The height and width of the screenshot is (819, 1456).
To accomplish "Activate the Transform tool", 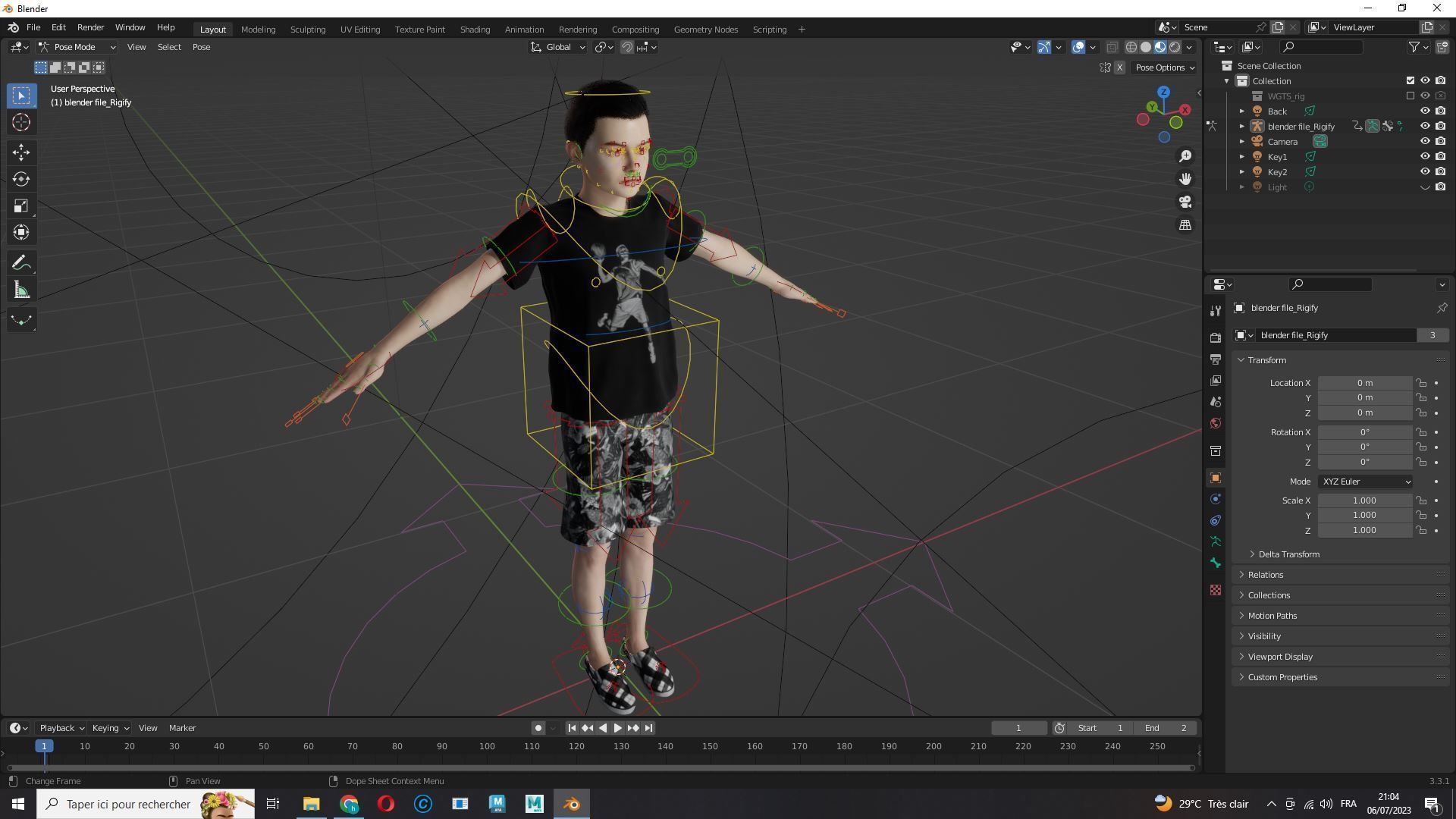I will [21, 232].
